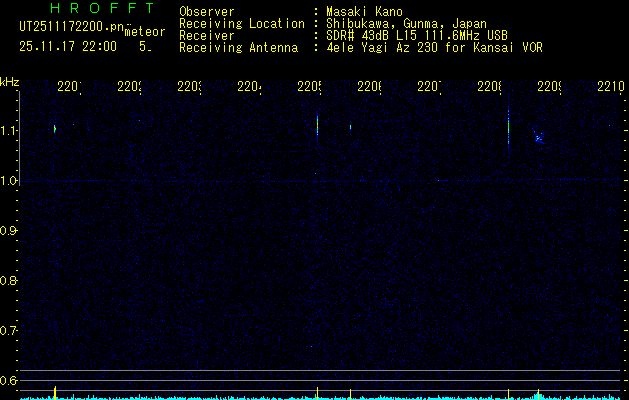Click the strong meteor echo at 2205
Image resolution: width=629 pixels, height=400 pixels.
point(317,126)
